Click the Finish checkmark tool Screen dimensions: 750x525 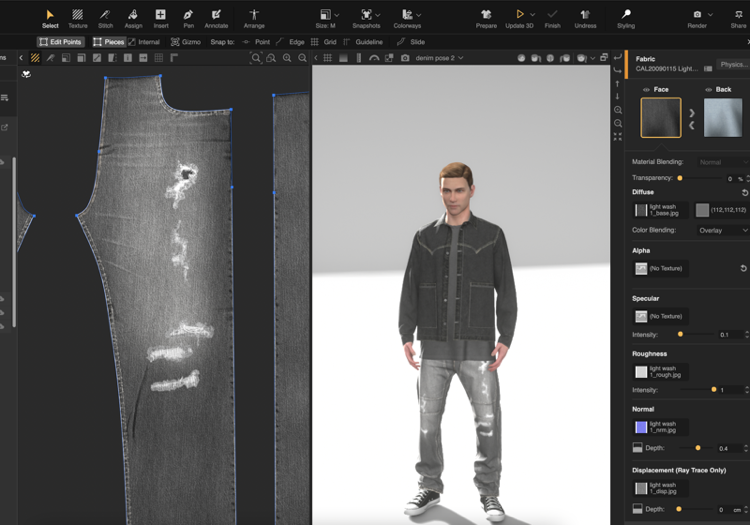552,19
